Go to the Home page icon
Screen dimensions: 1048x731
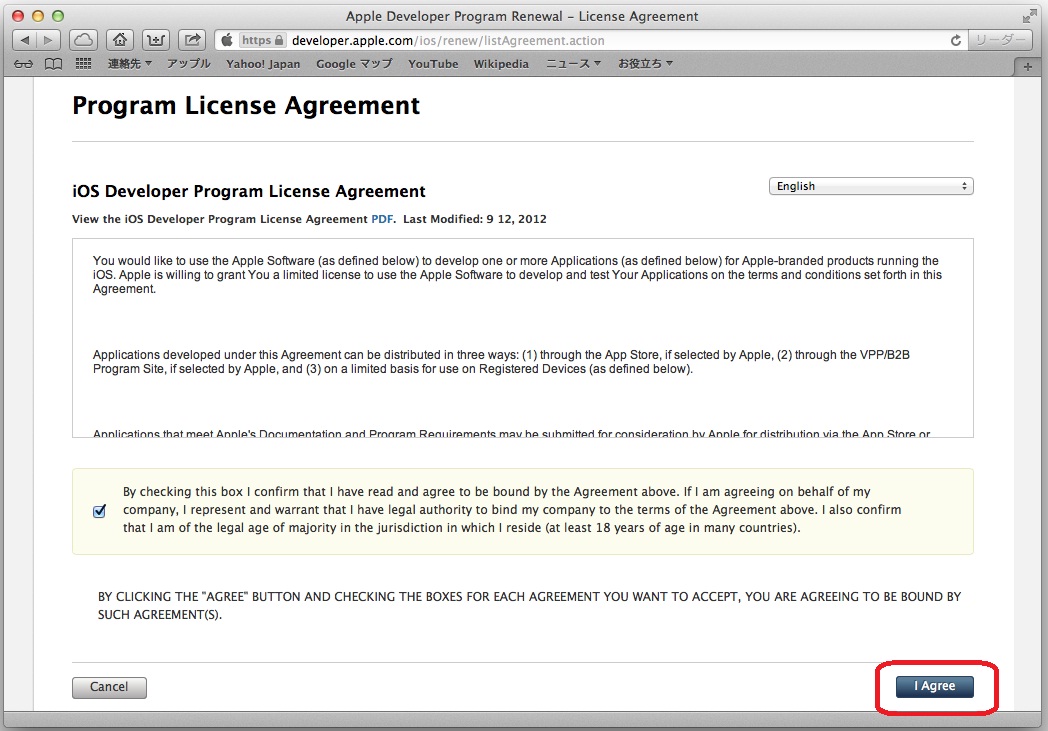[x=120, y=40]
